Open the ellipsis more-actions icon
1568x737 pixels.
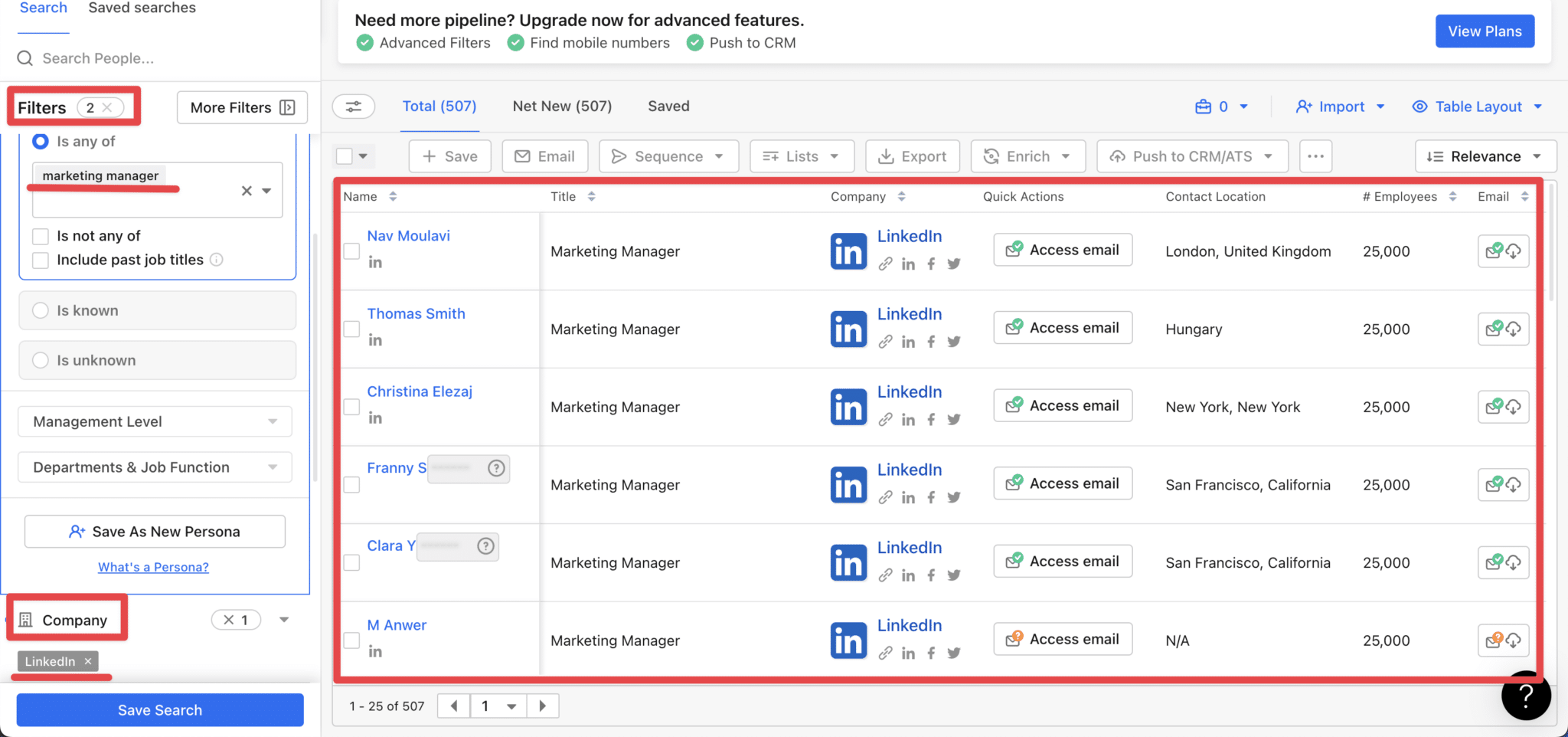tap(1316, 156)
